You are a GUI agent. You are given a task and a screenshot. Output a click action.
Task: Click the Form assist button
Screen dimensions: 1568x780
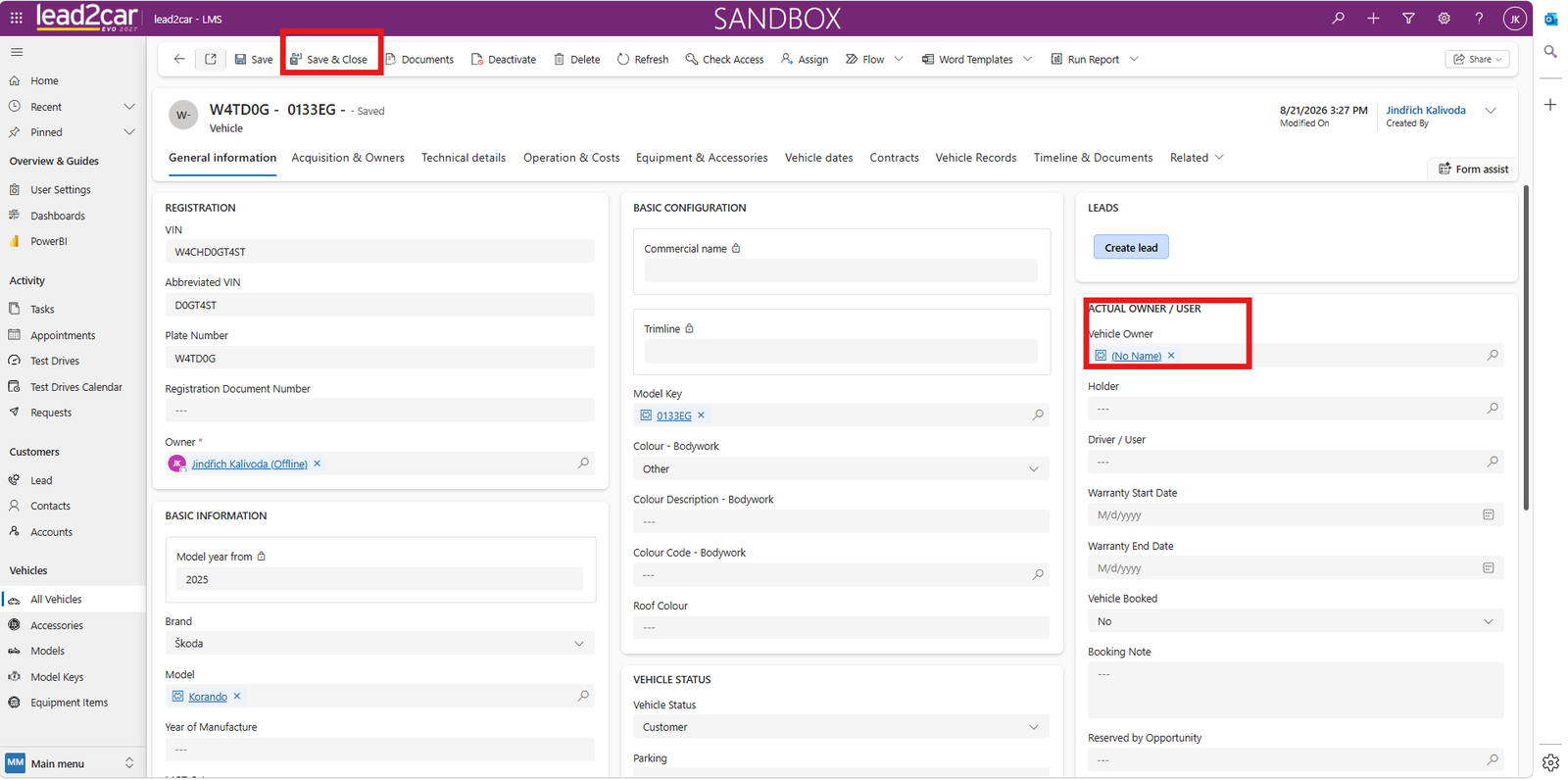click(1473, 170)
